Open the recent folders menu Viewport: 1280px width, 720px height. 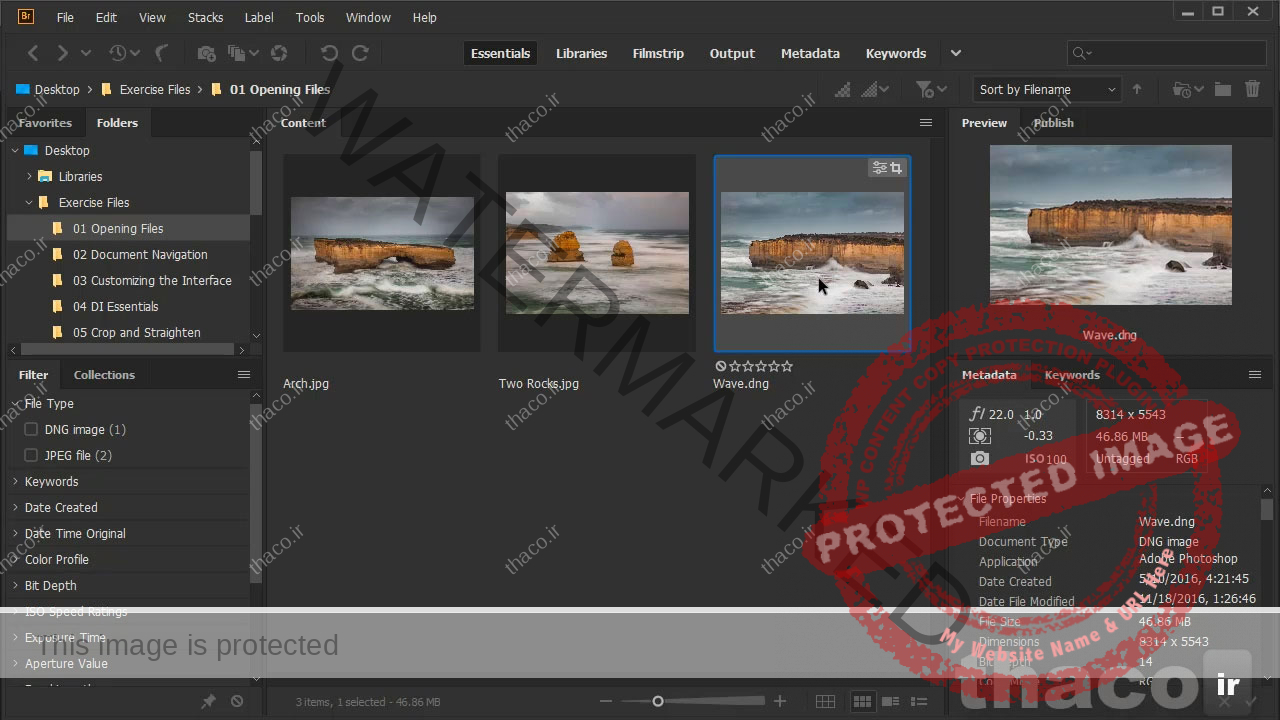point(1188,89)
